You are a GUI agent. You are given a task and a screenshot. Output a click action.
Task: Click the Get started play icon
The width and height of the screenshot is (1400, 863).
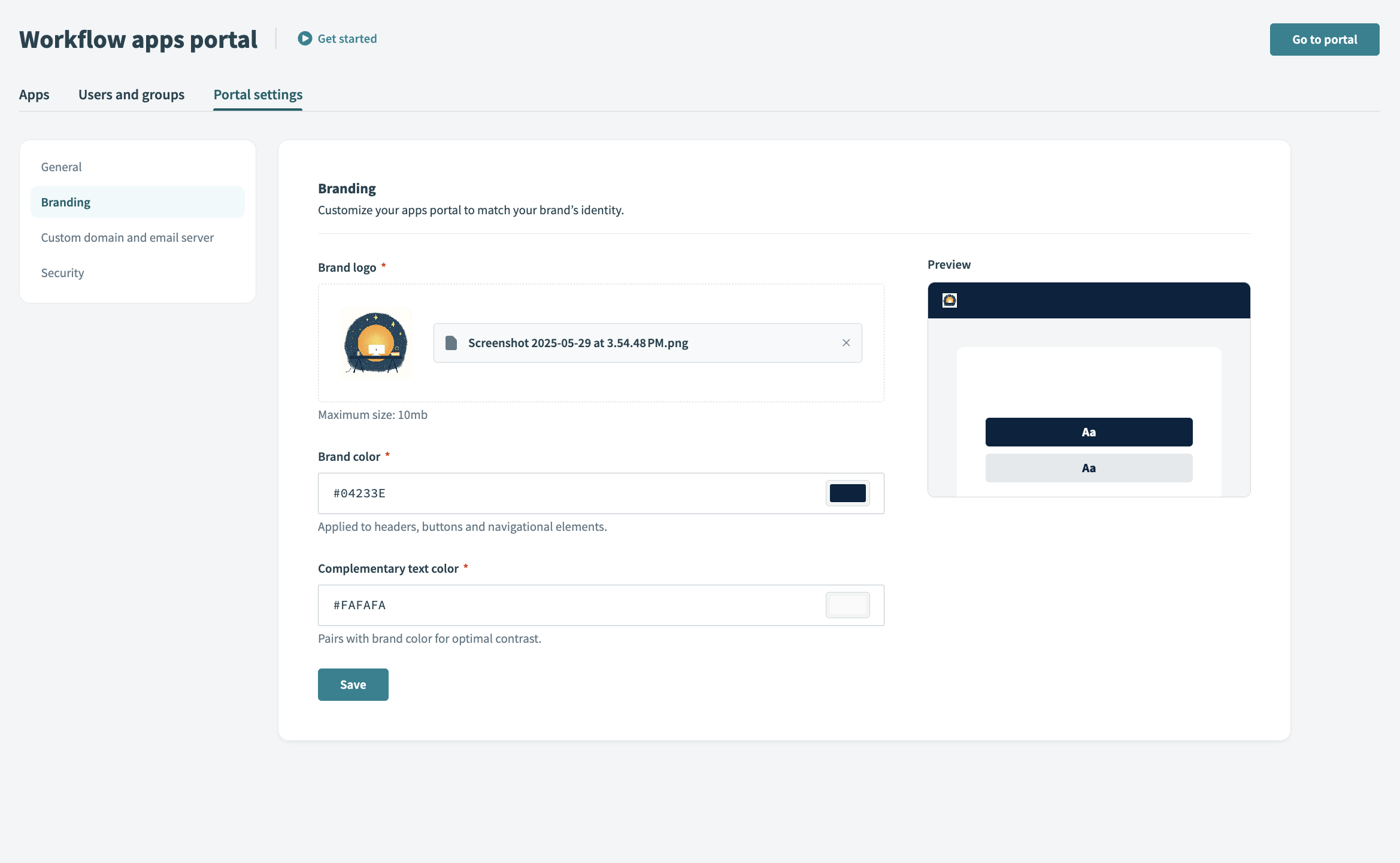click(x=305, y=39)
